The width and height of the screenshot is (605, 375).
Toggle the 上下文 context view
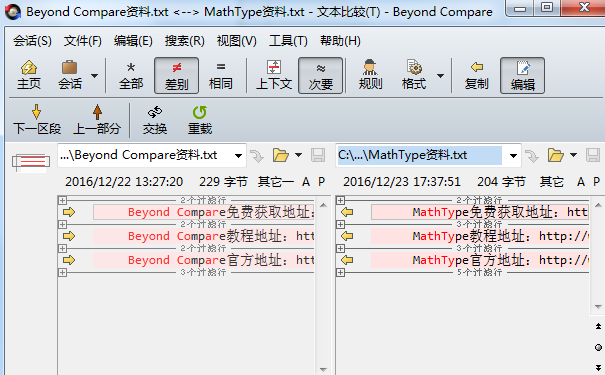pyautogui.click(x=274, y=75)
